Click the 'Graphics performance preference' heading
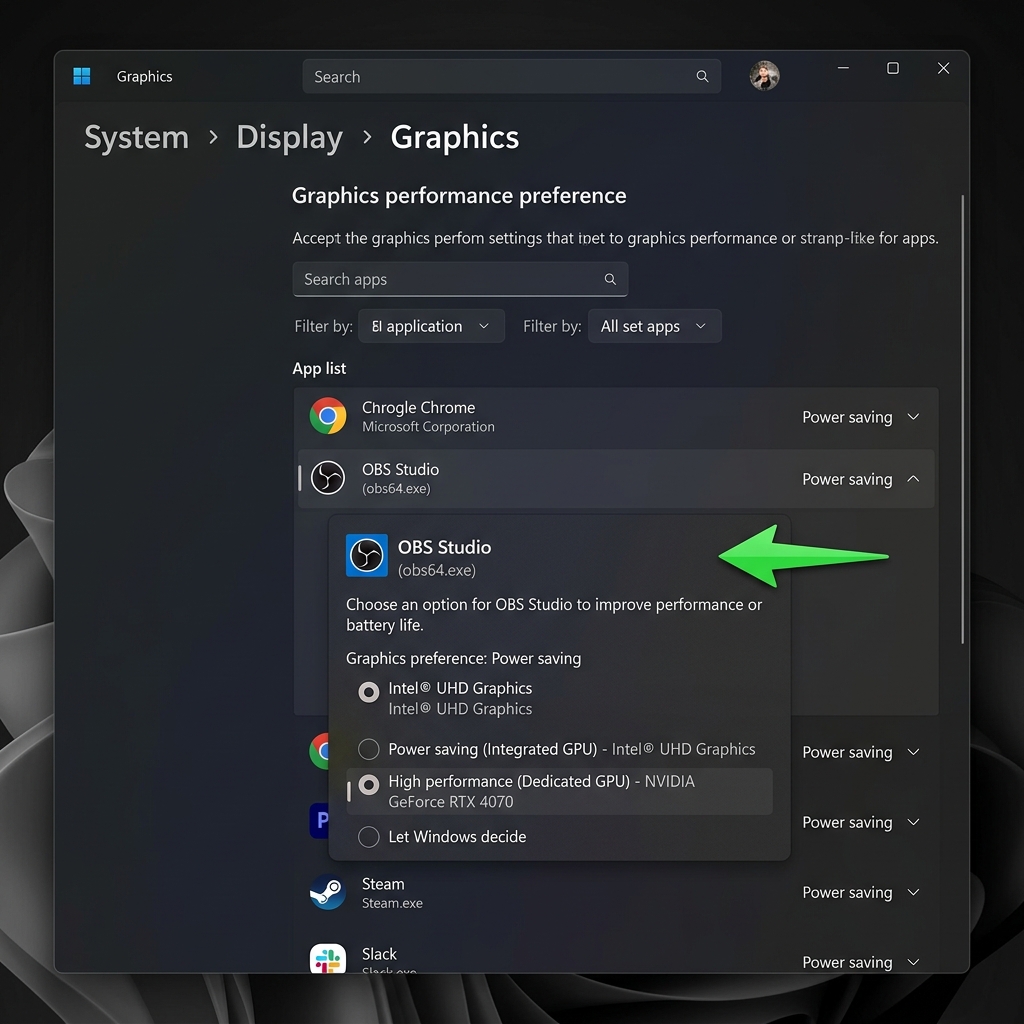Image resolution: width=1024 pixels, height=1024 pixels. point(459,195)
